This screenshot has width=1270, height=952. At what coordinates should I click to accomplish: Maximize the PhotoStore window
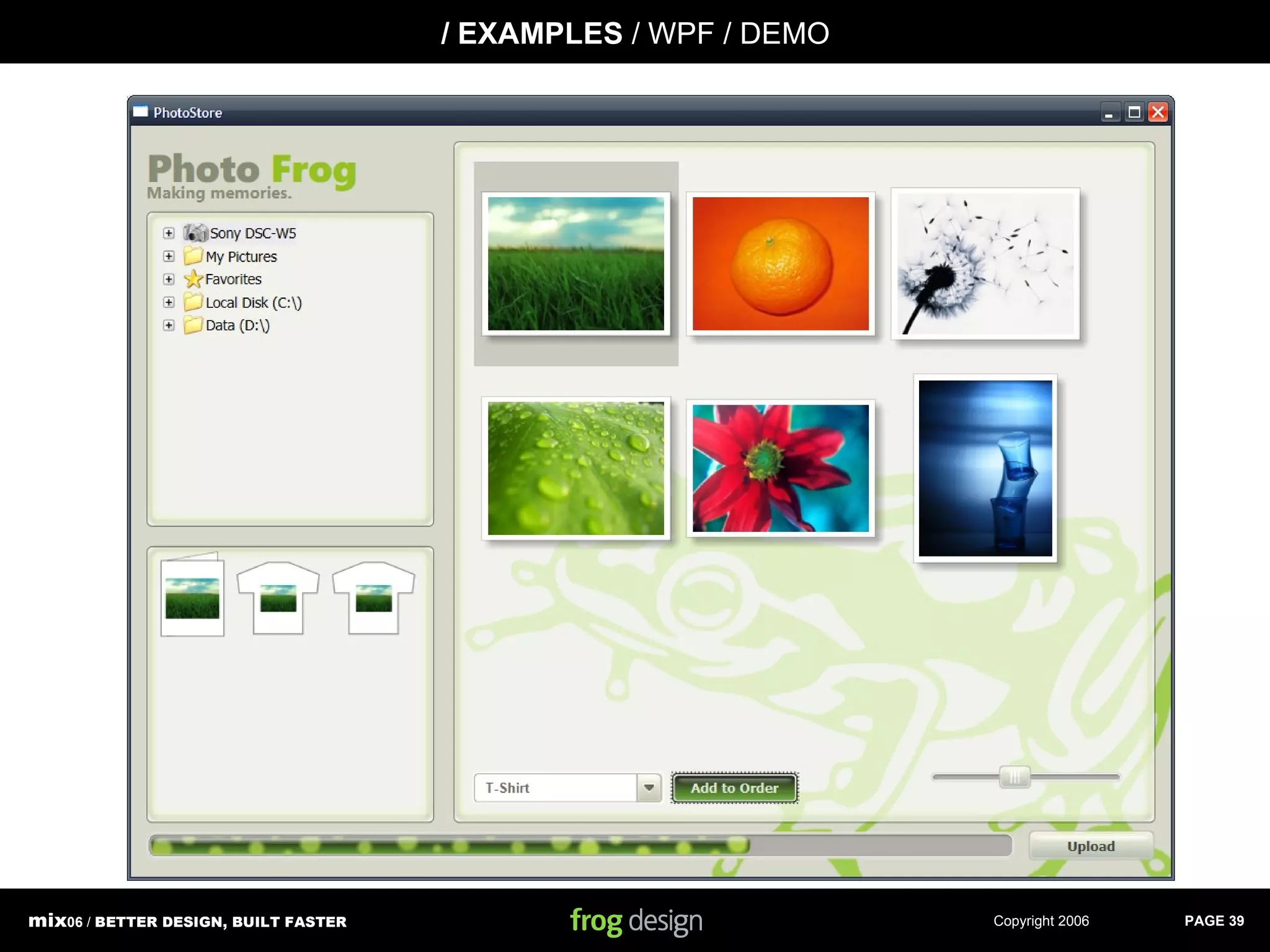1134,112
